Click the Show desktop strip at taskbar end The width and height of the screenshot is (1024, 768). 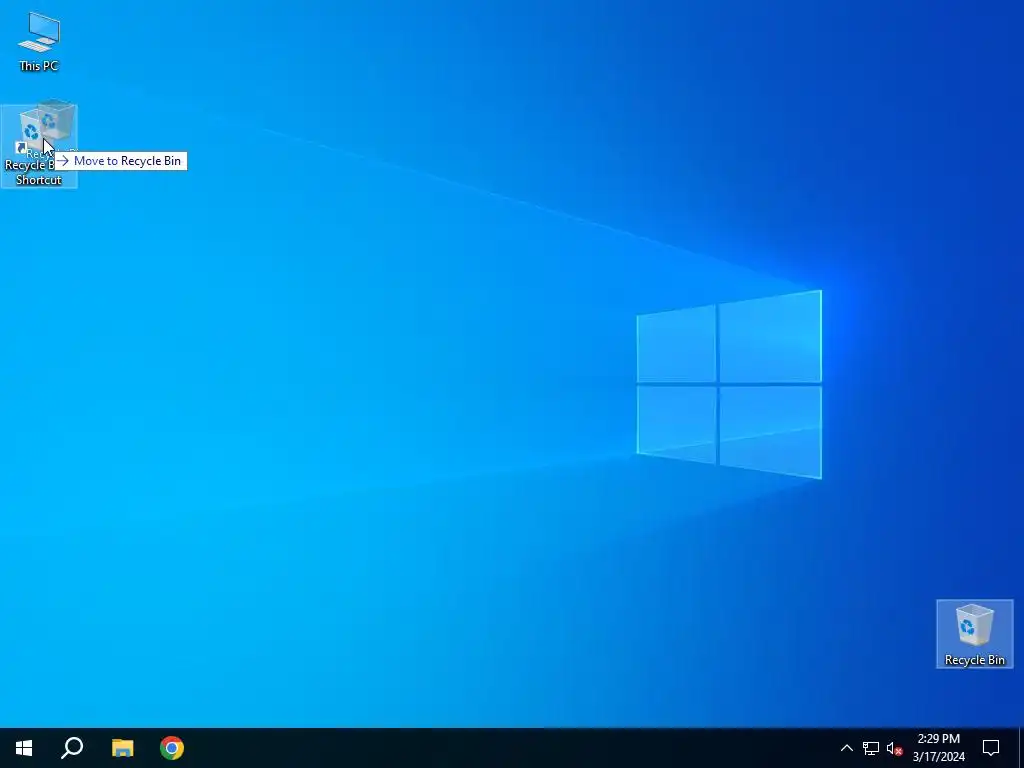(1021, 748)
